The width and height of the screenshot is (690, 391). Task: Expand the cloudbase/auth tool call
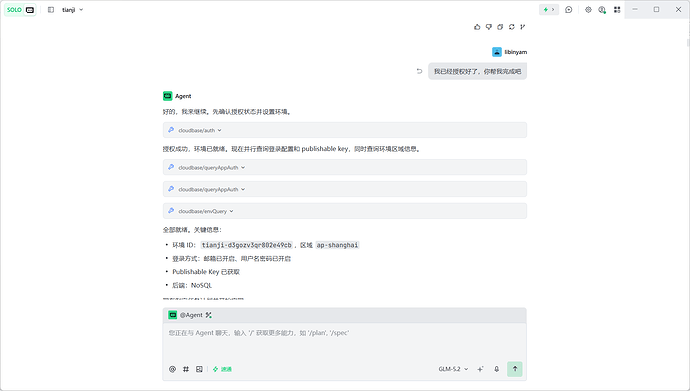[345, 130]
